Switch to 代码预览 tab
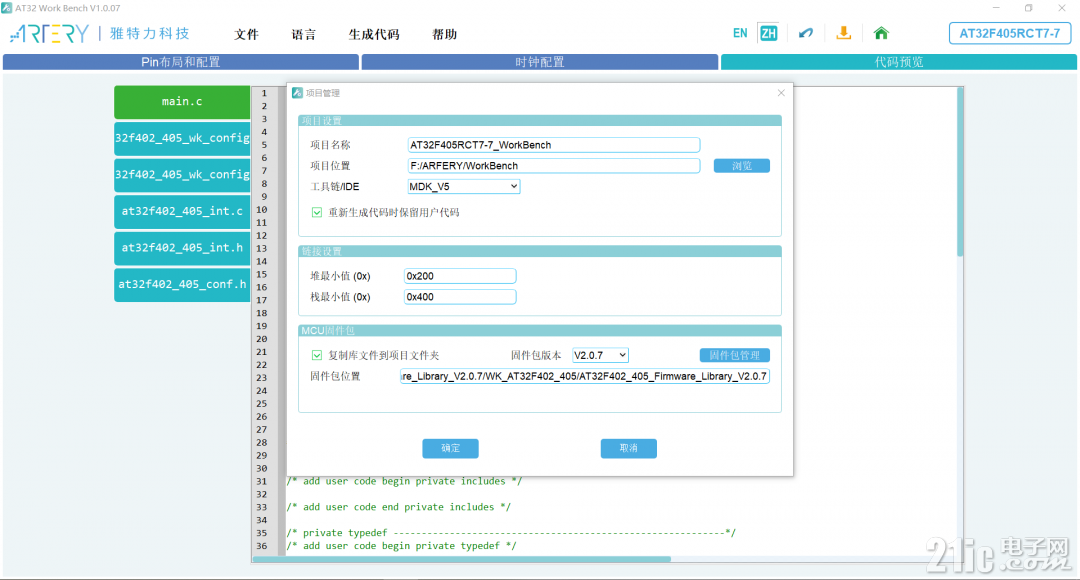1080x580 pixels. pyautogui.click(x=899, y=62)
